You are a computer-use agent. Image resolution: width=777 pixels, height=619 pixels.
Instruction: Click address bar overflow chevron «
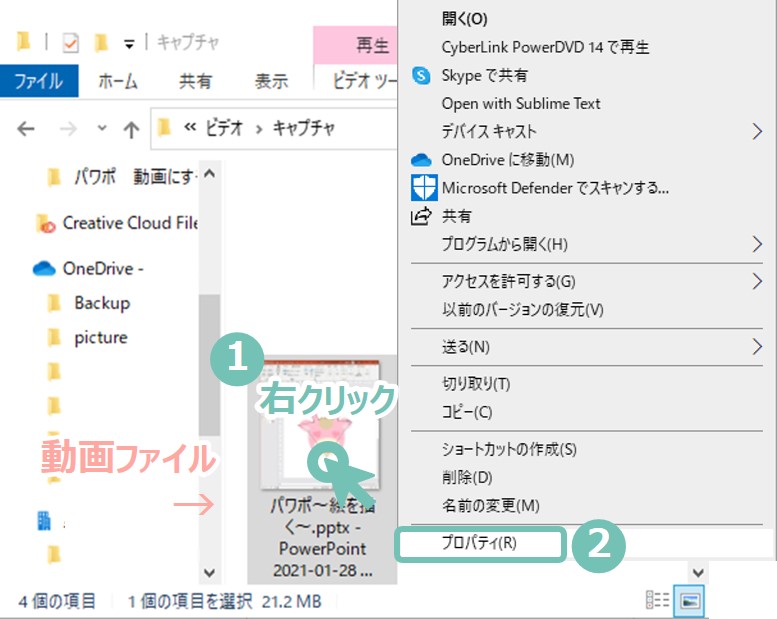click(190, 128)
